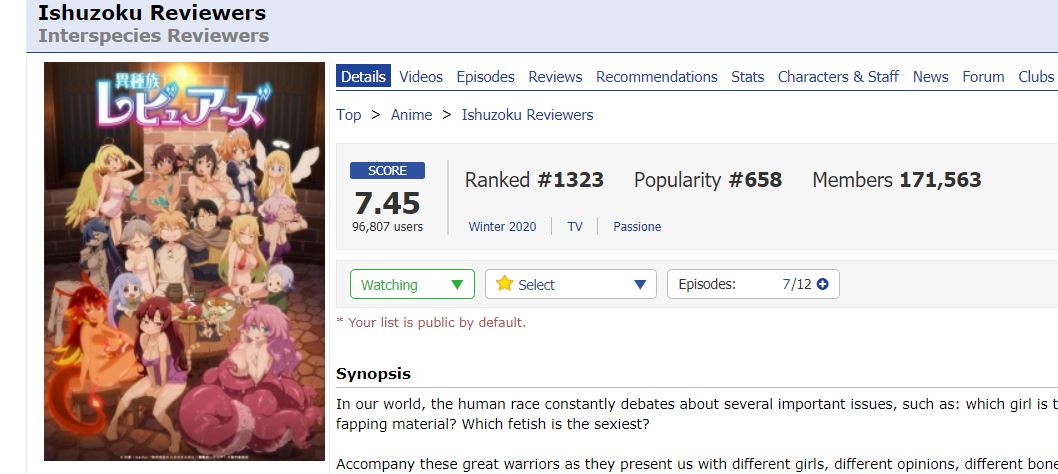1058x474 pixels.
Task: Open the Recommendations tab
Action: [x=657, y=77]
